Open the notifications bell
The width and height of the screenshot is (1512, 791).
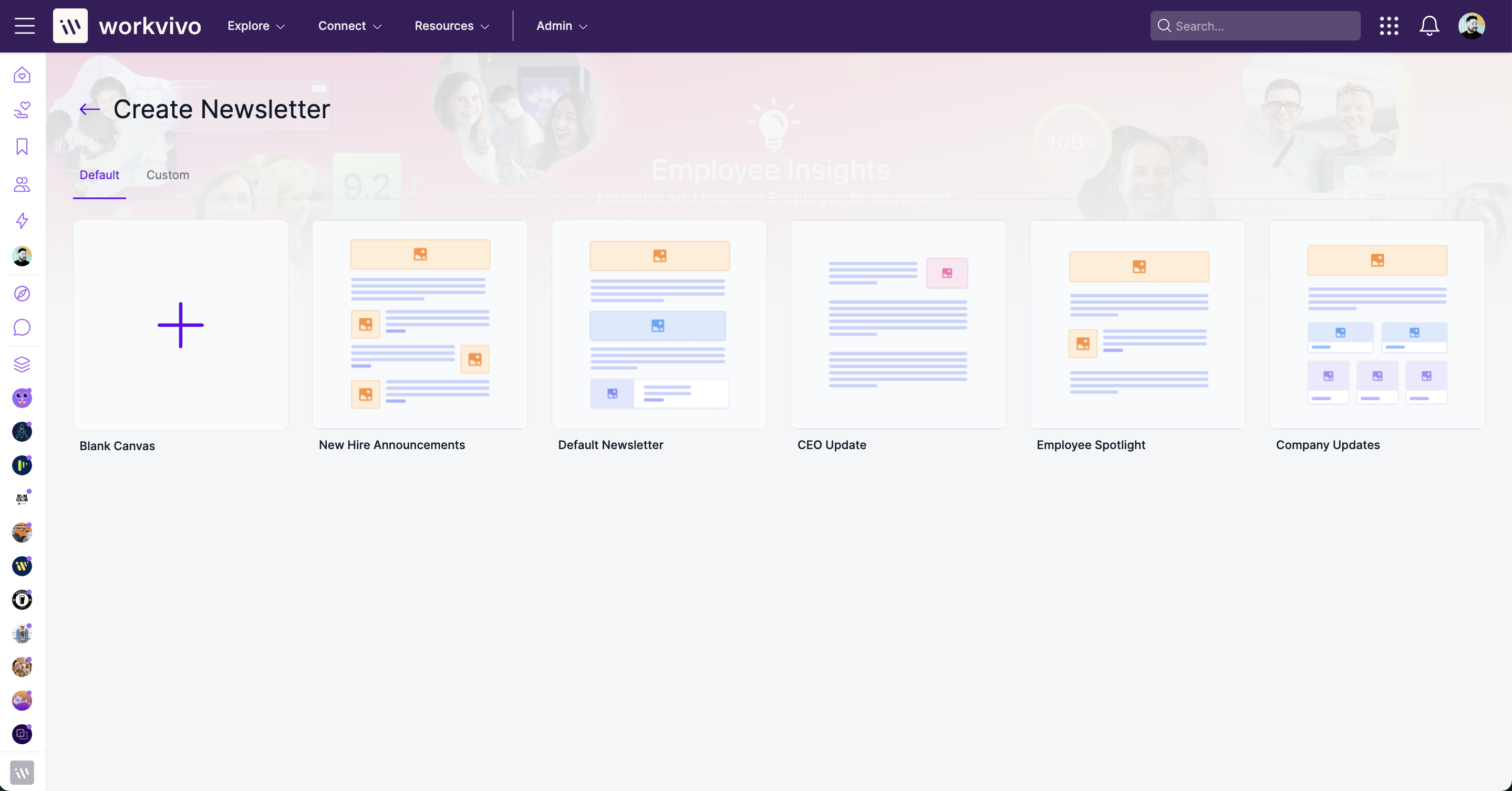pos(1429,26)
